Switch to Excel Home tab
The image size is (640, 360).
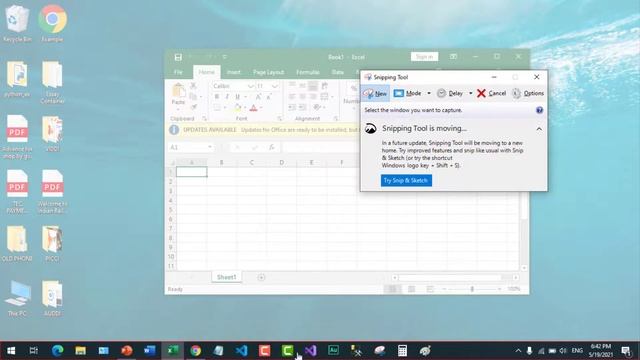pos(207,72)
